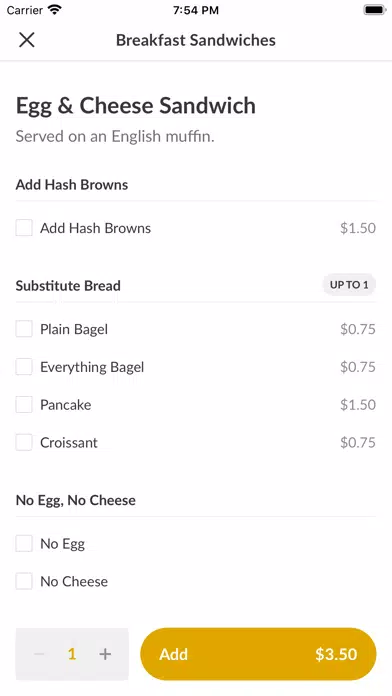Decrease quantity with the minus icon
This screenshot has width=392, height=696.
tap(39, 654)
